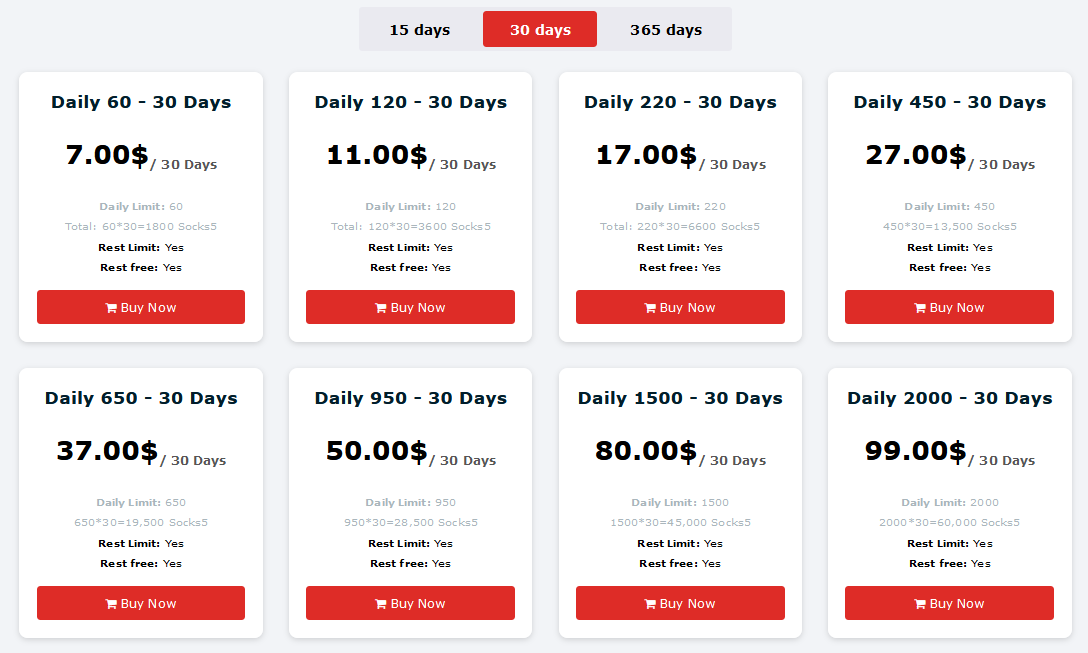Screen dimensions: 1088x653
Task: Click the 80.00$ price text
Action: coord(646,451)
